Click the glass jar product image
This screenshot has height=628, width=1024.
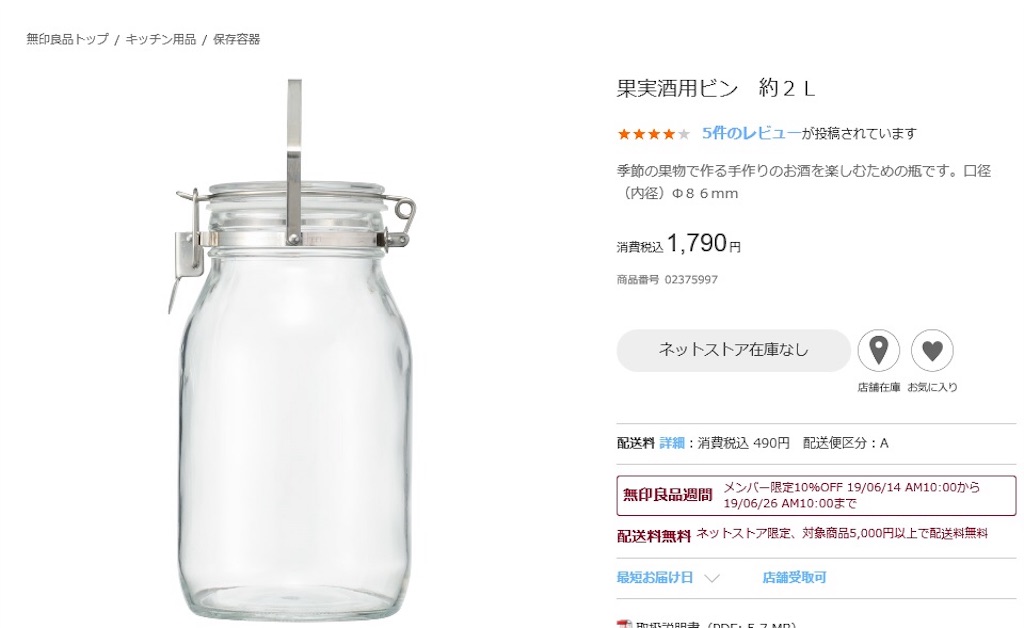point(295,400)
